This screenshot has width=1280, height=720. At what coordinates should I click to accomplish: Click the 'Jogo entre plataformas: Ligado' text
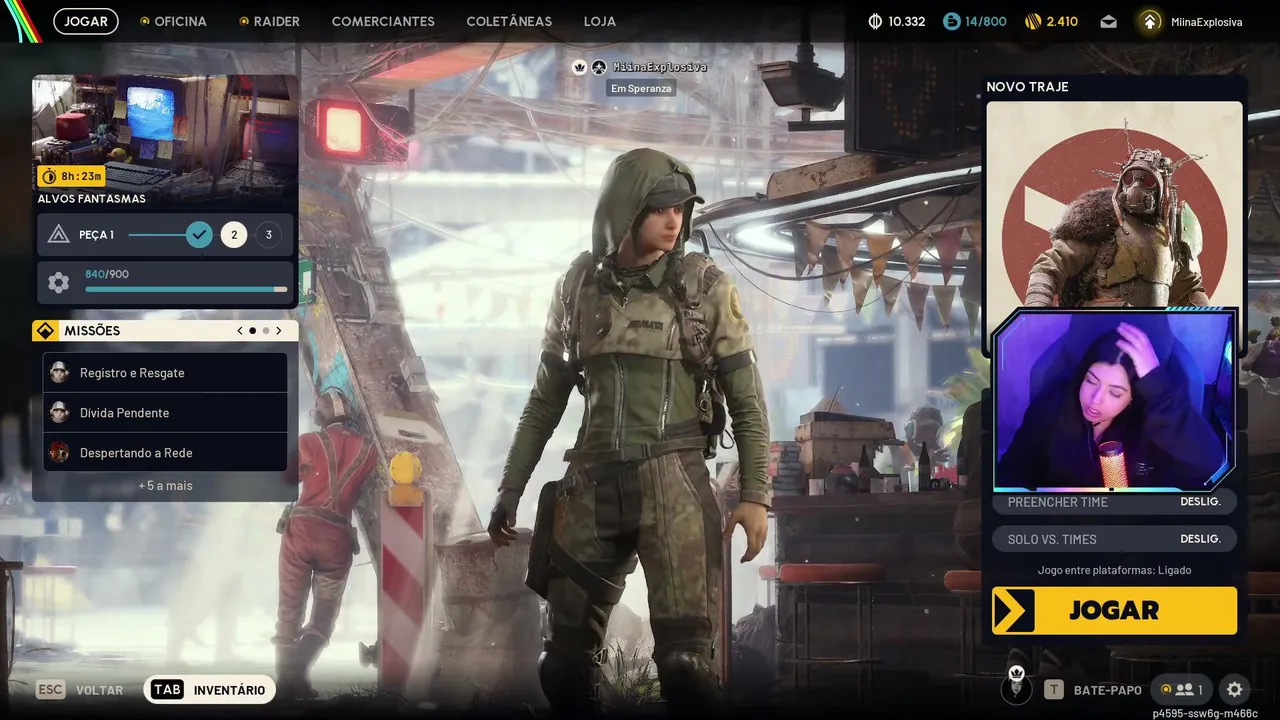pyautogui.click(x=1114, y=570)
